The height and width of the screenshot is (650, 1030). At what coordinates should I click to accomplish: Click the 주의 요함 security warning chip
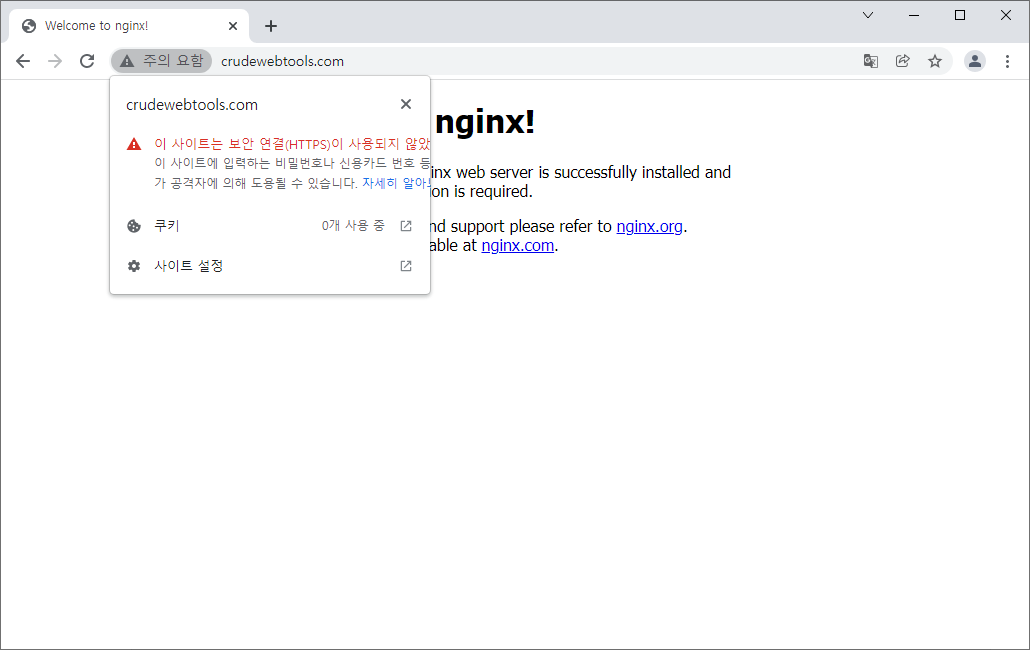click(x=162, y=61)
